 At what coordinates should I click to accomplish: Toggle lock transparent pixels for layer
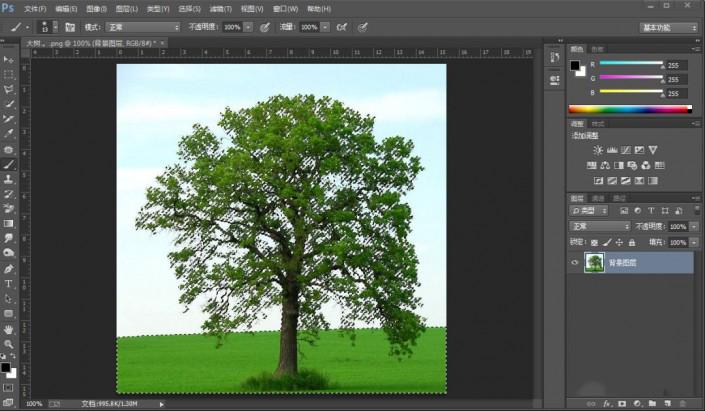point(597,242)
